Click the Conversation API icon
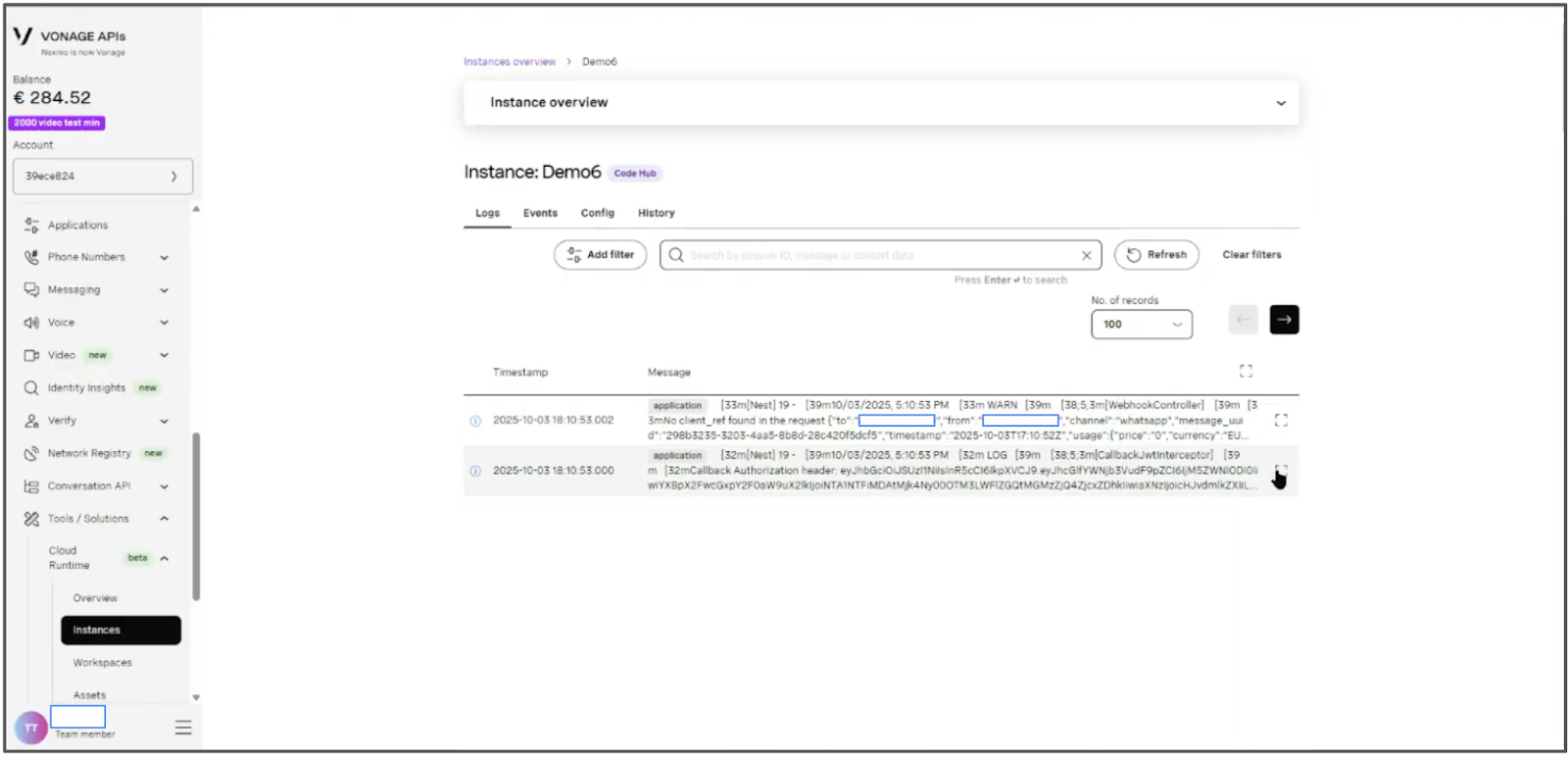This screenshot has width=1568, height=760. 31,485
